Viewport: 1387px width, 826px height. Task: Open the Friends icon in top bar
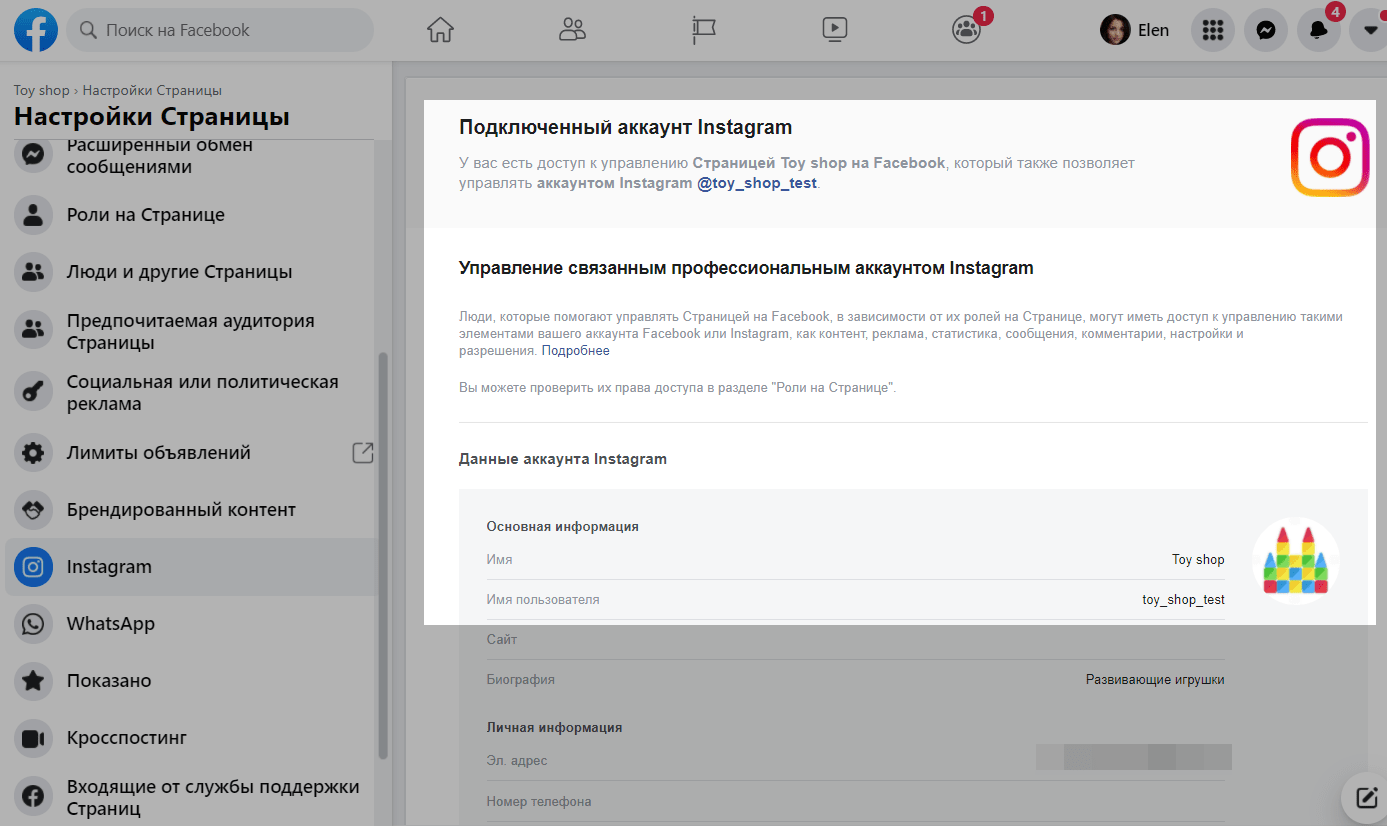coord(572,30)
